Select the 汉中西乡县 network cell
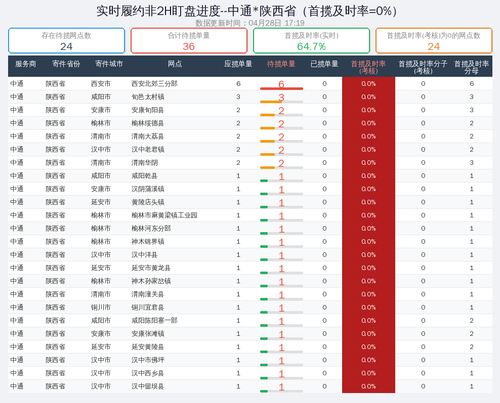This screenshot has width=500, height=403. pyautogui.click(x=148, y=373)
